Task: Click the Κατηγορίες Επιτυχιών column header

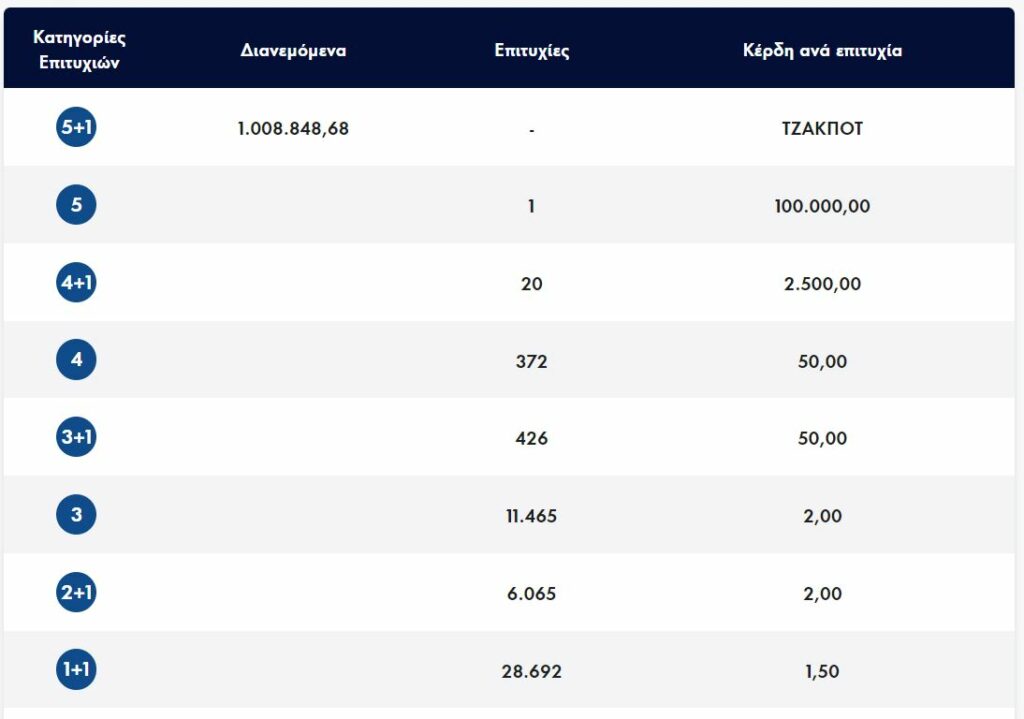Action: [x=79, y=48]
